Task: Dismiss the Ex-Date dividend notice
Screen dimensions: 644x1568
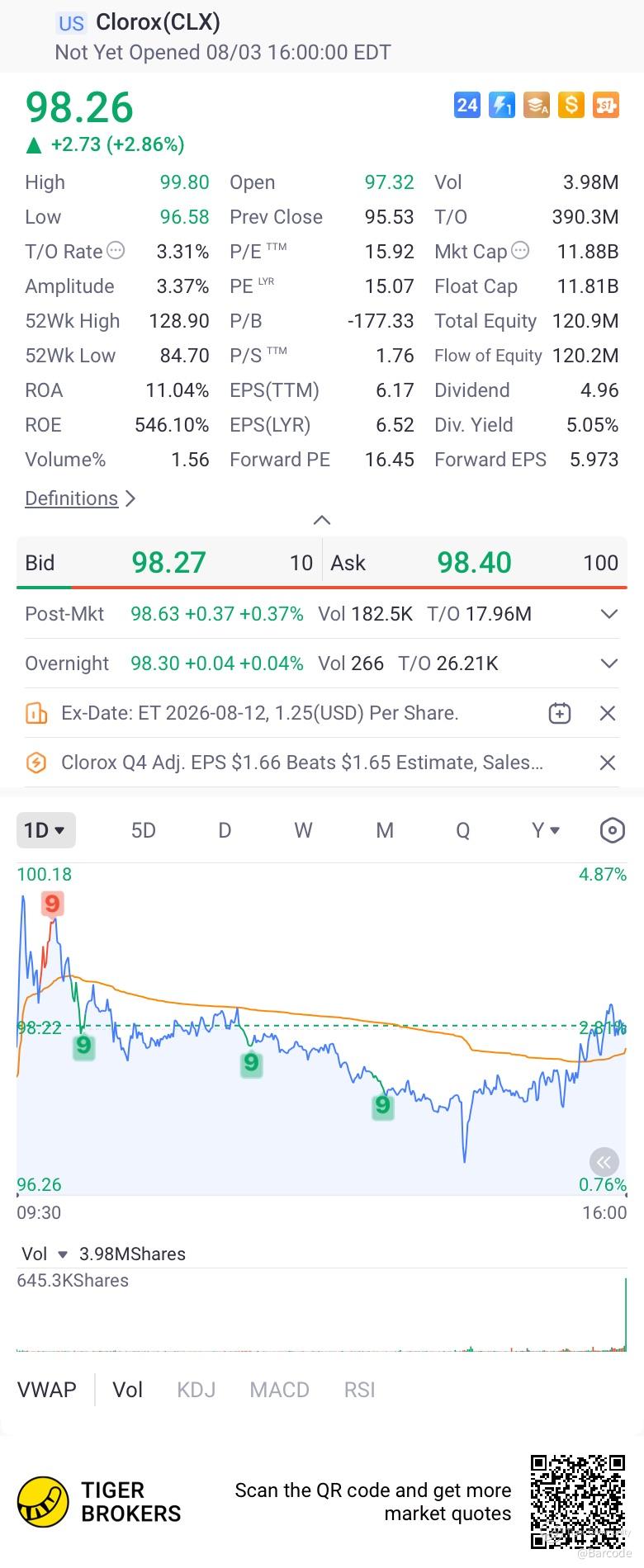Action: 608,713
